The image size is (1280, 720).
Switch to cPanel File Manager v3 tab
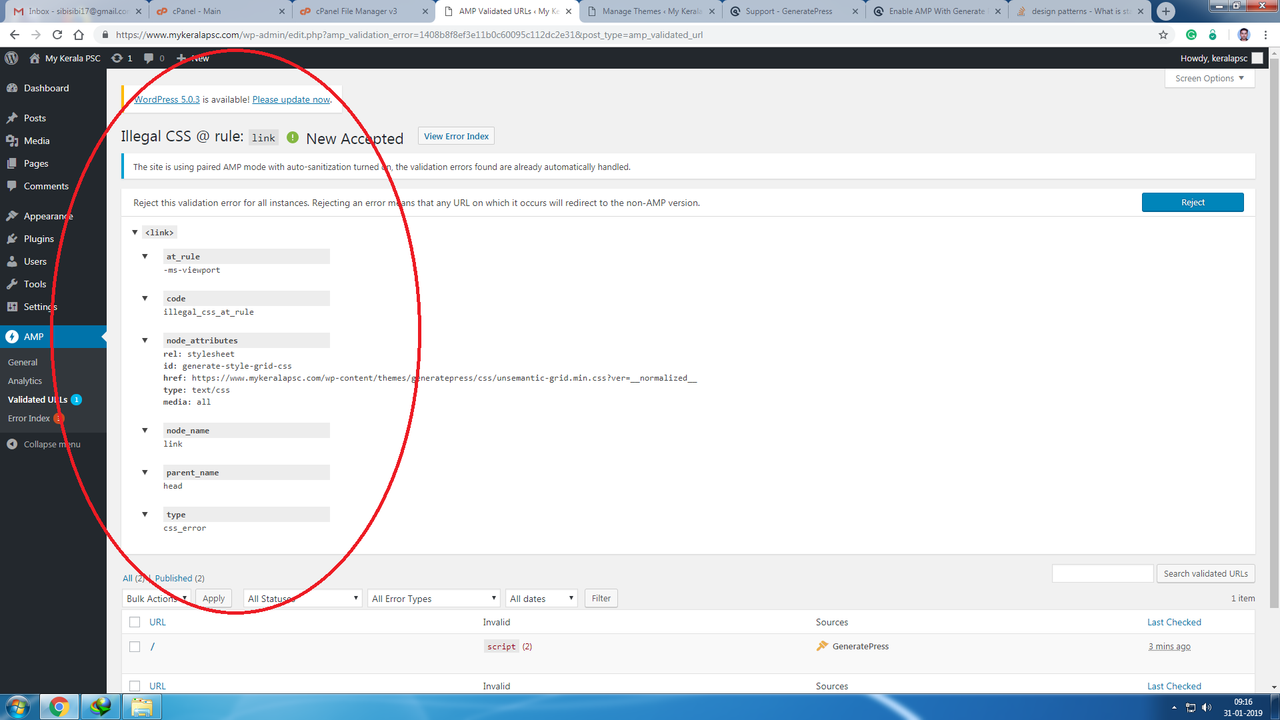coord(362,11)
